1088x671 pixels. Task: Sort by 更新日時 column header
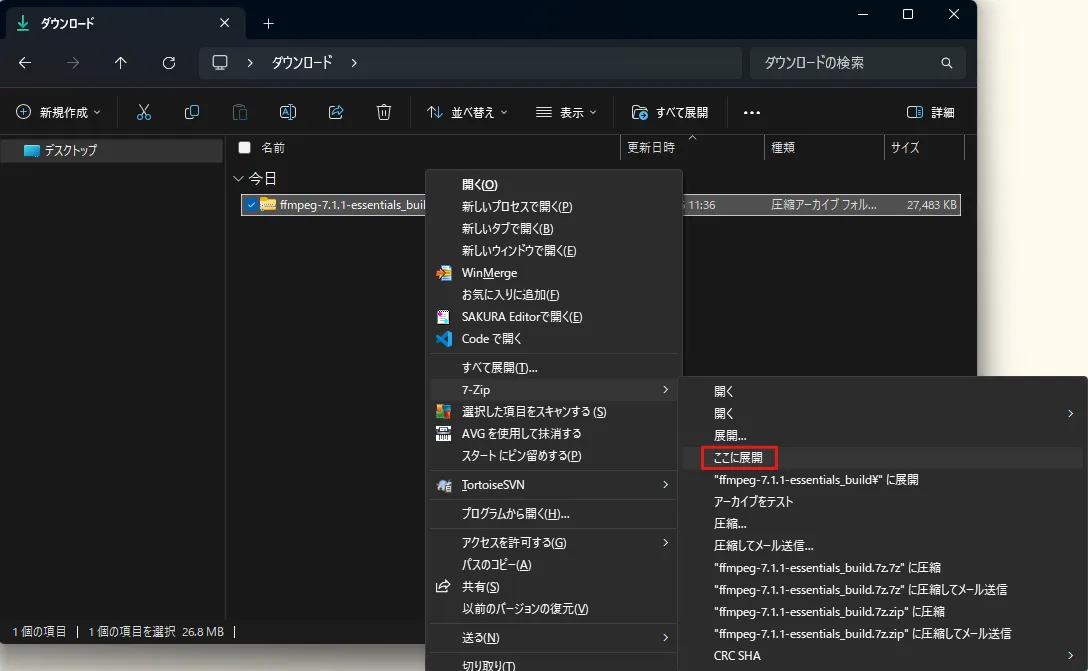click(x=692, y=148)
